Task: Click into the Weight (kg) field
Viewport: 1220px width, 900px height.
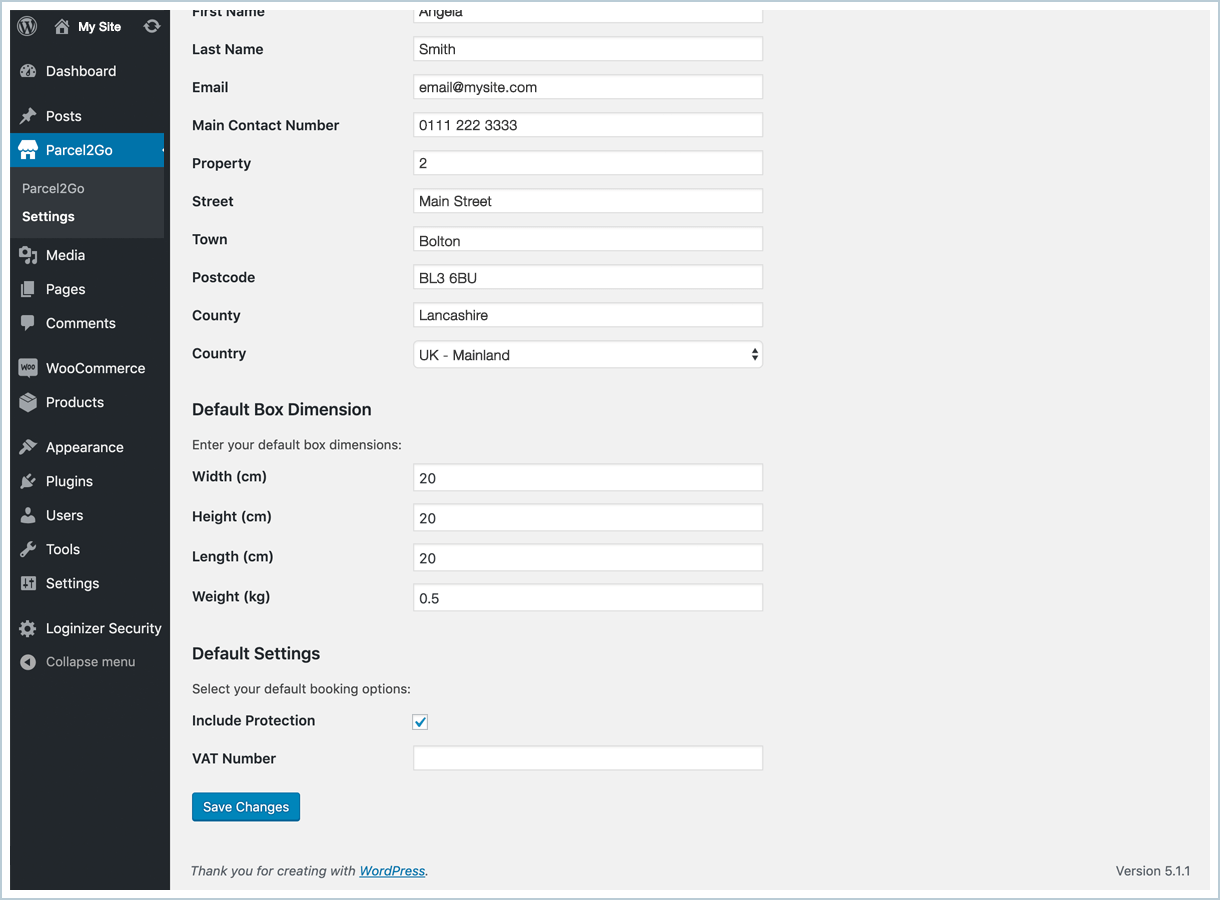Action: pyautogui.click(x=587, y=598)
